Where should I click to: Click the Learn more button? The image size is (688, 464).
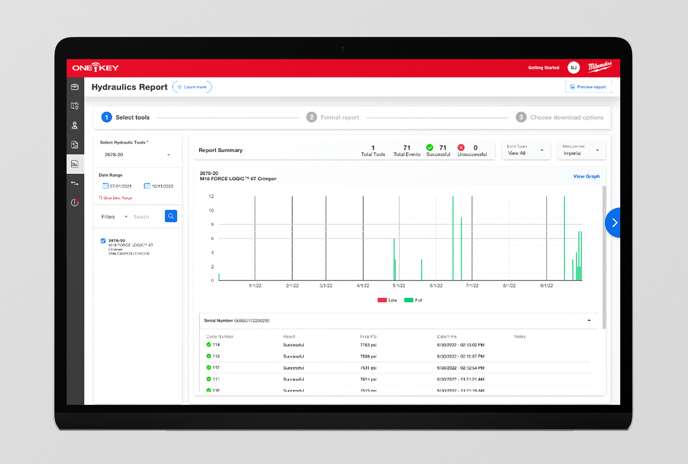tap(192, 87)
